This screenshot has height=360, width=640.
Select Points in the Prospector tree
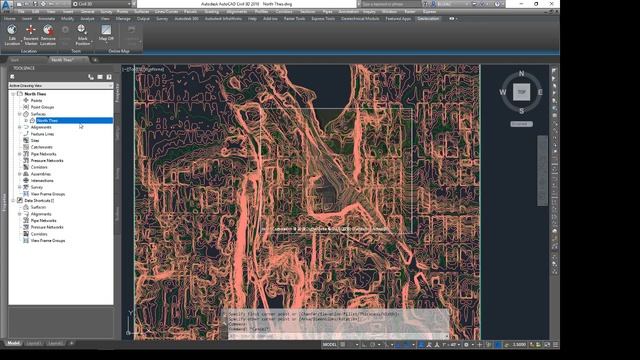click(36, 100)
